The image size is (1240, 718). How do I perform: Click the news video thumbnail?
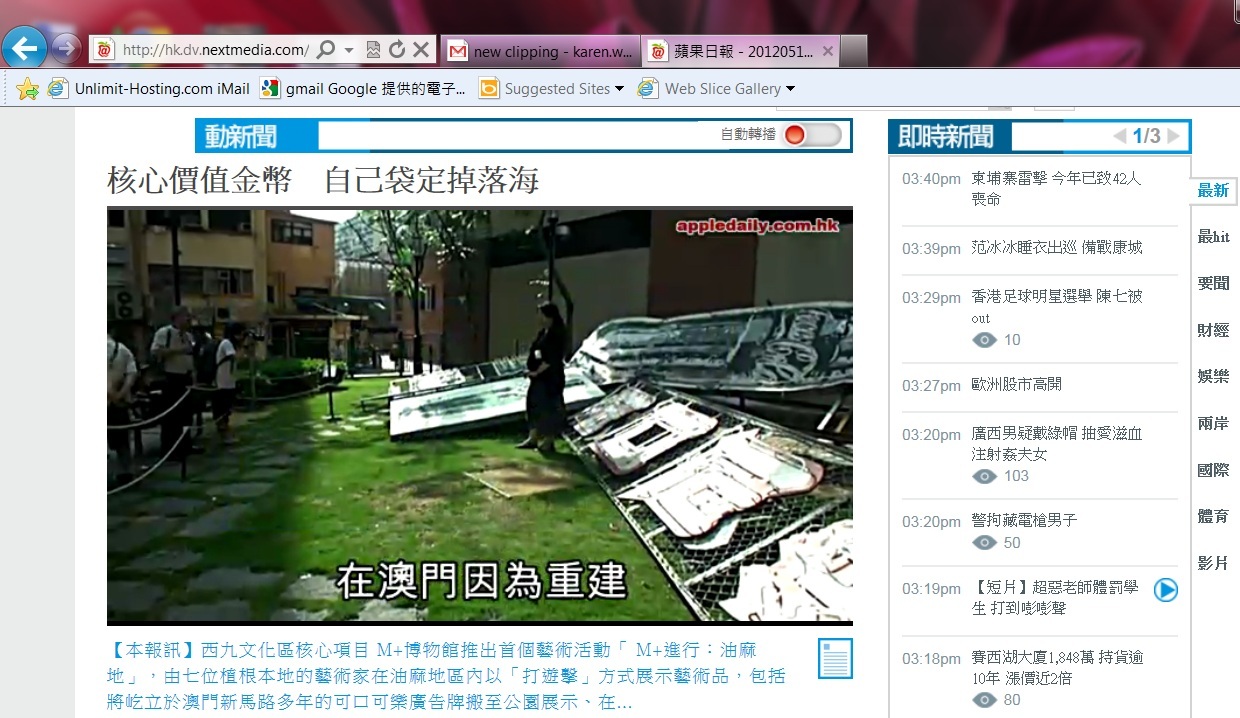click(x=479, y=416)
